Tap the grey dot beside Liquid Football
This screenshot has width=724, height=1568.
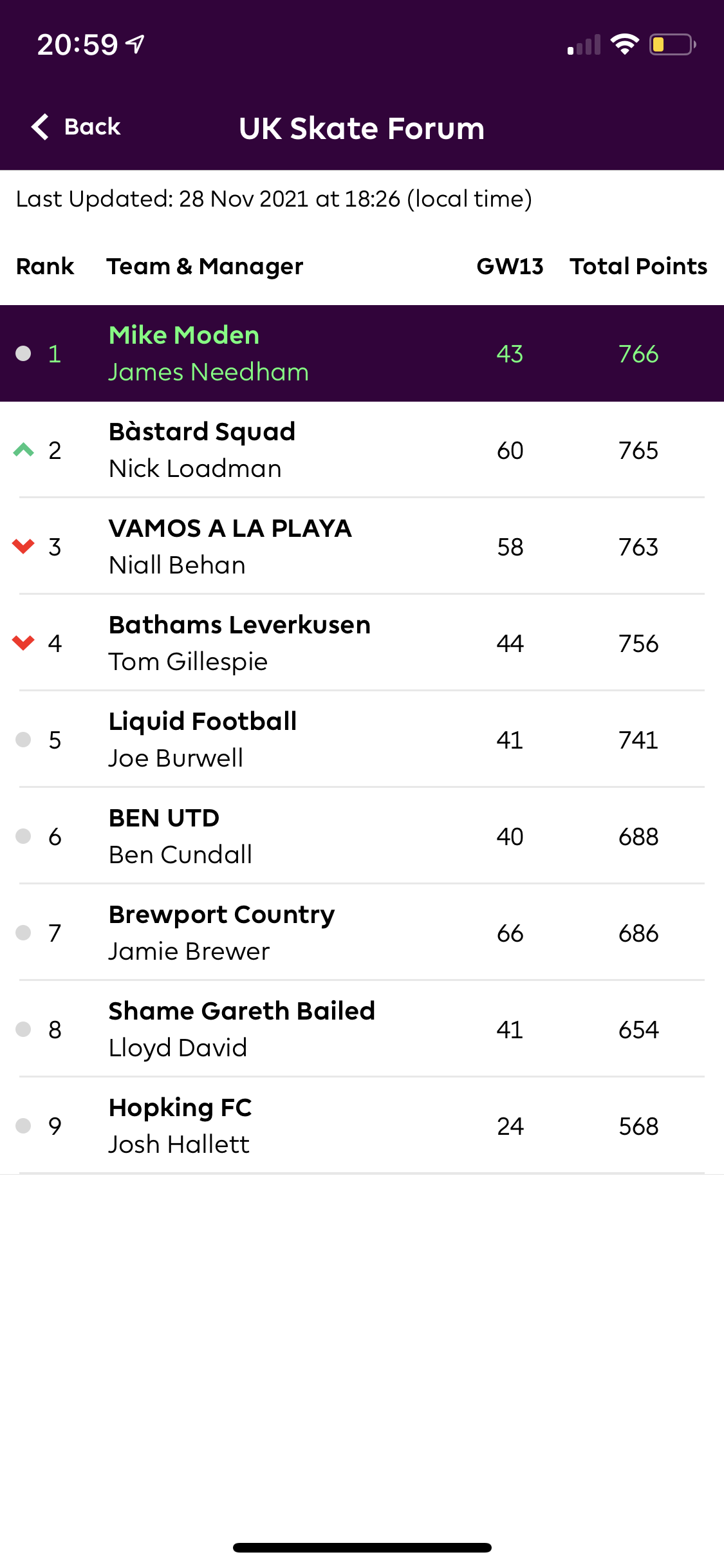(24, 740)
